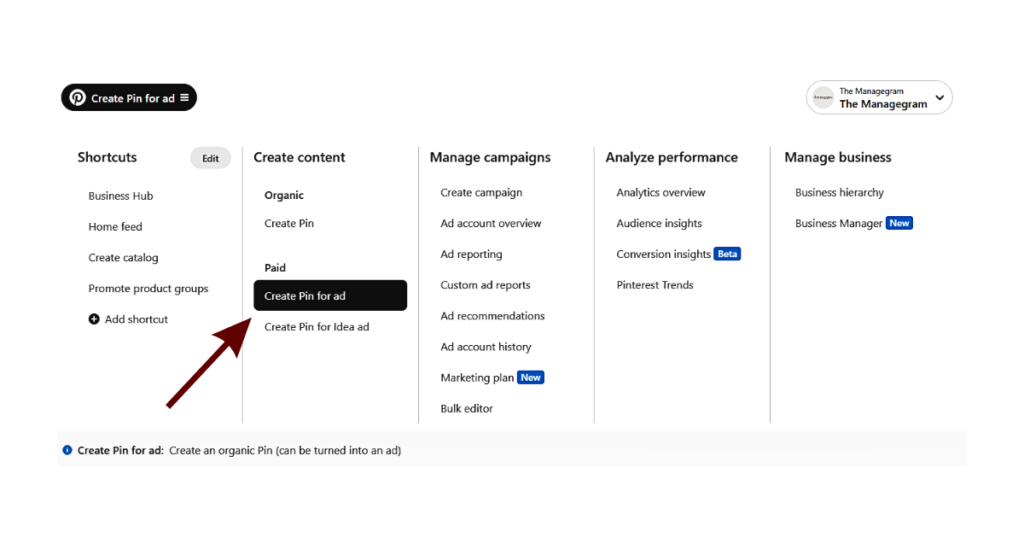Launch the Bulk editor
Image resolution: width=1024 pixels, height=538 pixels.
466,409
